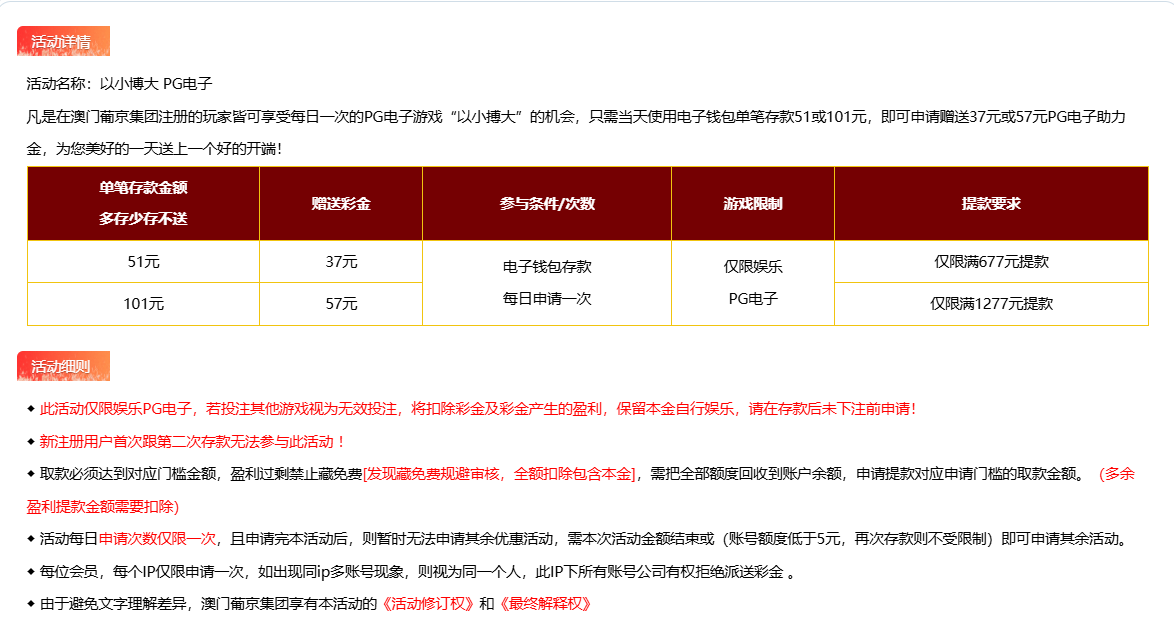
Task: Click the 51元 deposit amount cell
Action: pos(143,262)
